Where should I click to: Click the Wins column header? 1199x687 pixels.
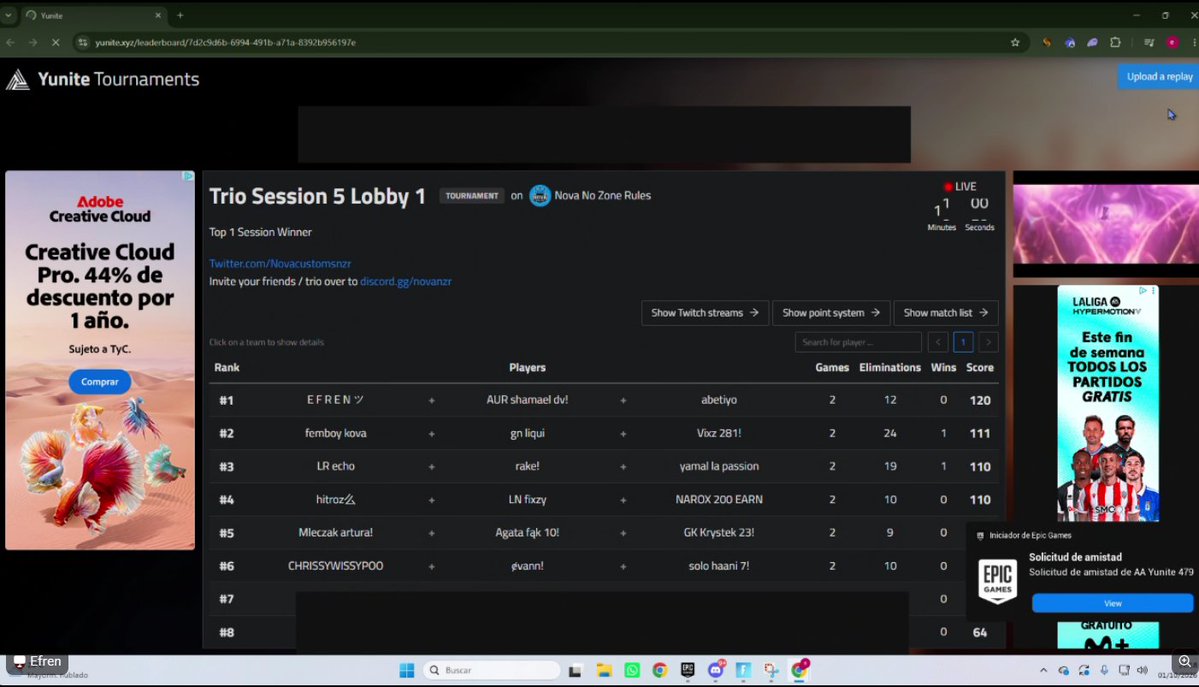pos(943,368)
